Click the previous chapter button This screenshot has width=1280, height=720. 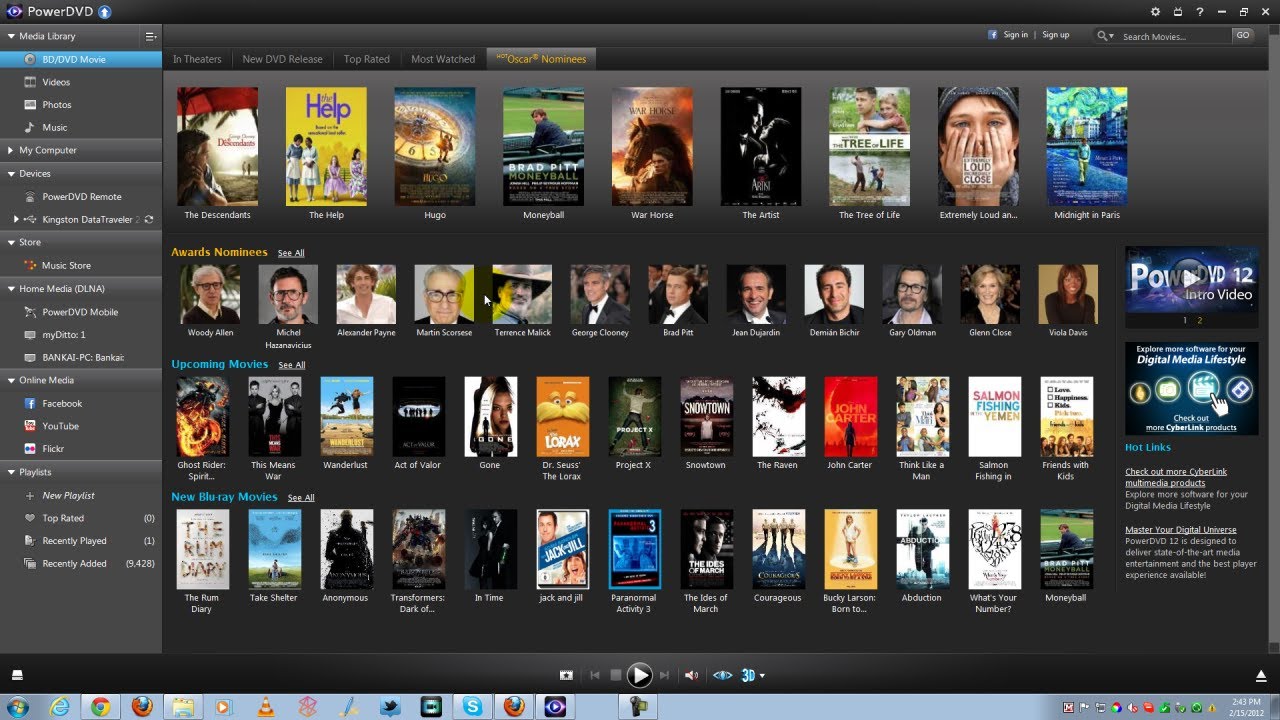(x=595, y=676)
